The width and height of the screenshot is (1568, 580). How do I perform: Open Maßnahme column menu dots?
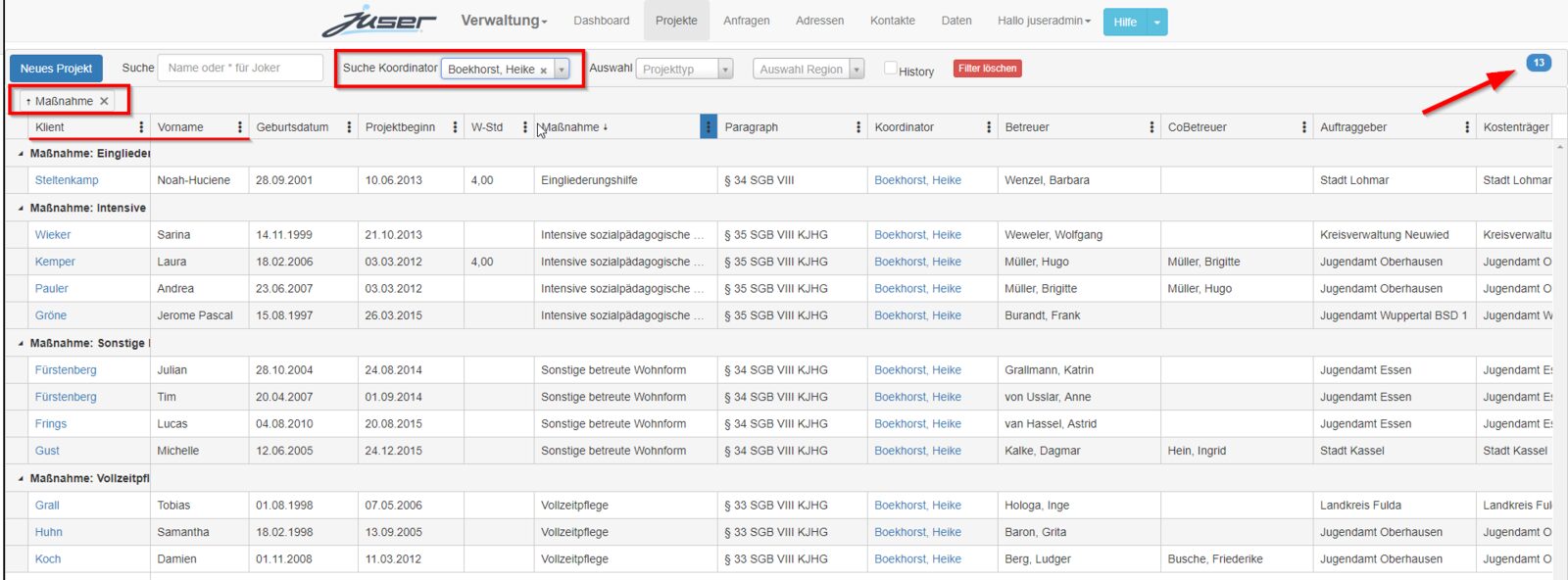tap(709, 127)
